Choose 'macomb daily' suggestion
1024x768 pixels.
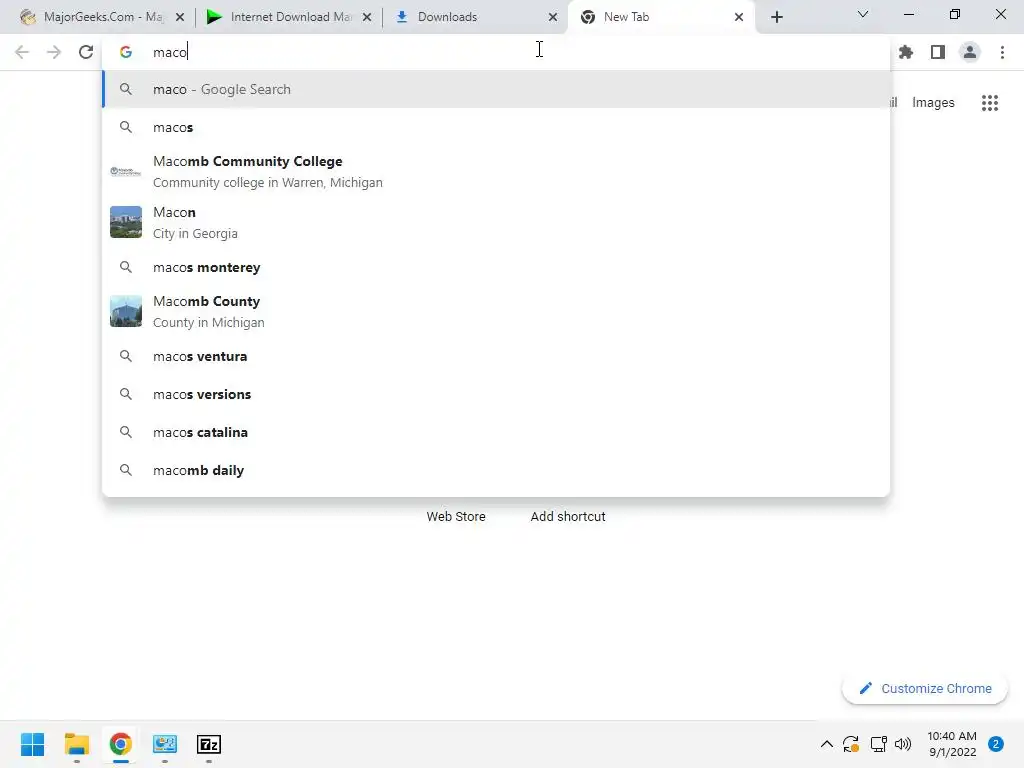point(496,470)
